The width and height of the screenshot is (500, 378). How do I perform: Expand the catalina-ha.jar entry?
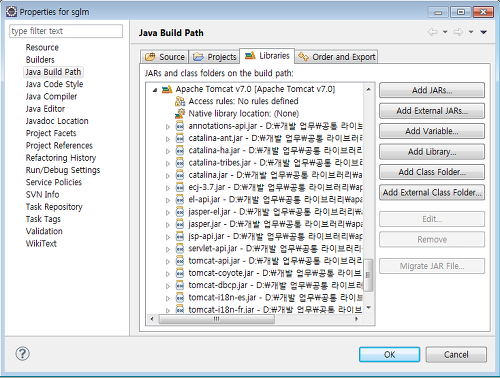[x=168, y=151]
